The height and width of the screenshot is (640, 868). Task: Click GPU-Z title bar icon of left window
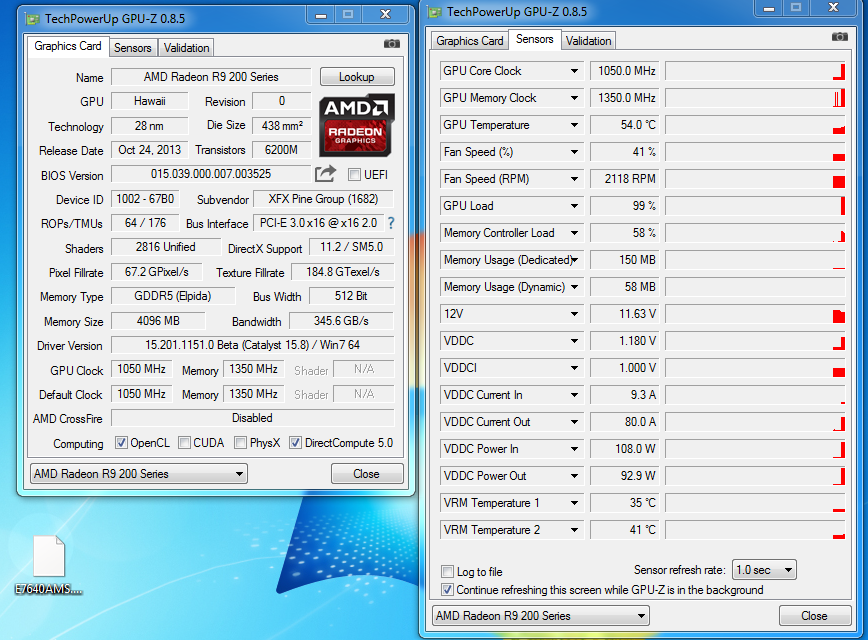tap(33, 19)
